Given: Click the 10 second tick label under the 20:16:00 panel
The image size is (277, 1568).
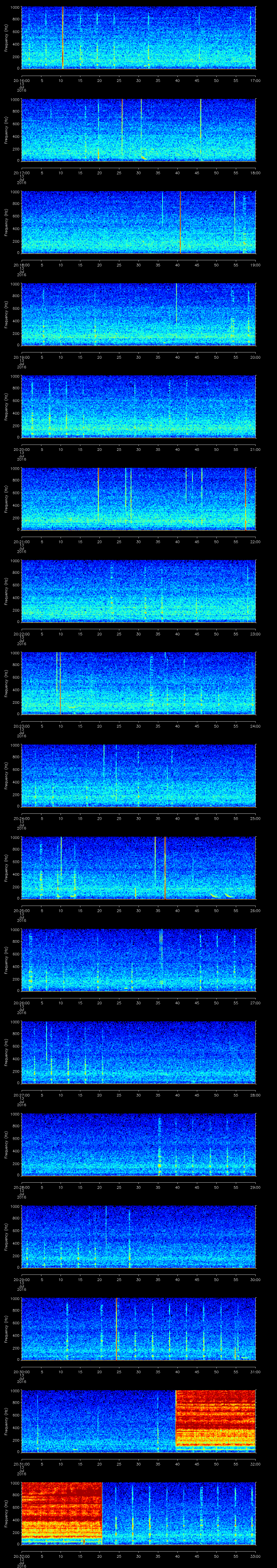Looking at the screenshot, I should [x=60, y=80].
